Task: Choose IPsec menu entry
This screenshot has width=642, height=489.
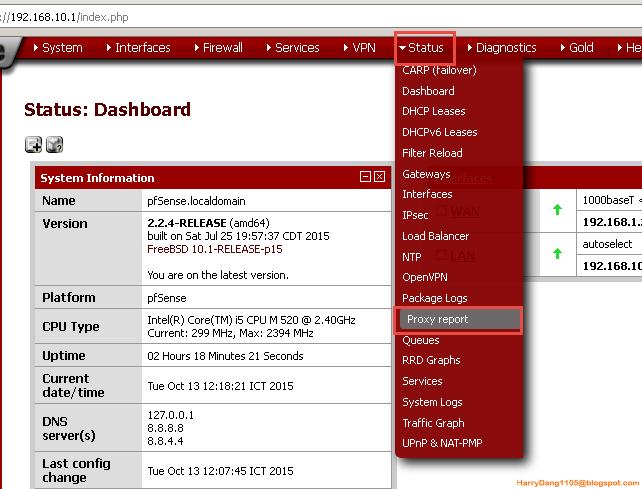Action: pos(415,215)
